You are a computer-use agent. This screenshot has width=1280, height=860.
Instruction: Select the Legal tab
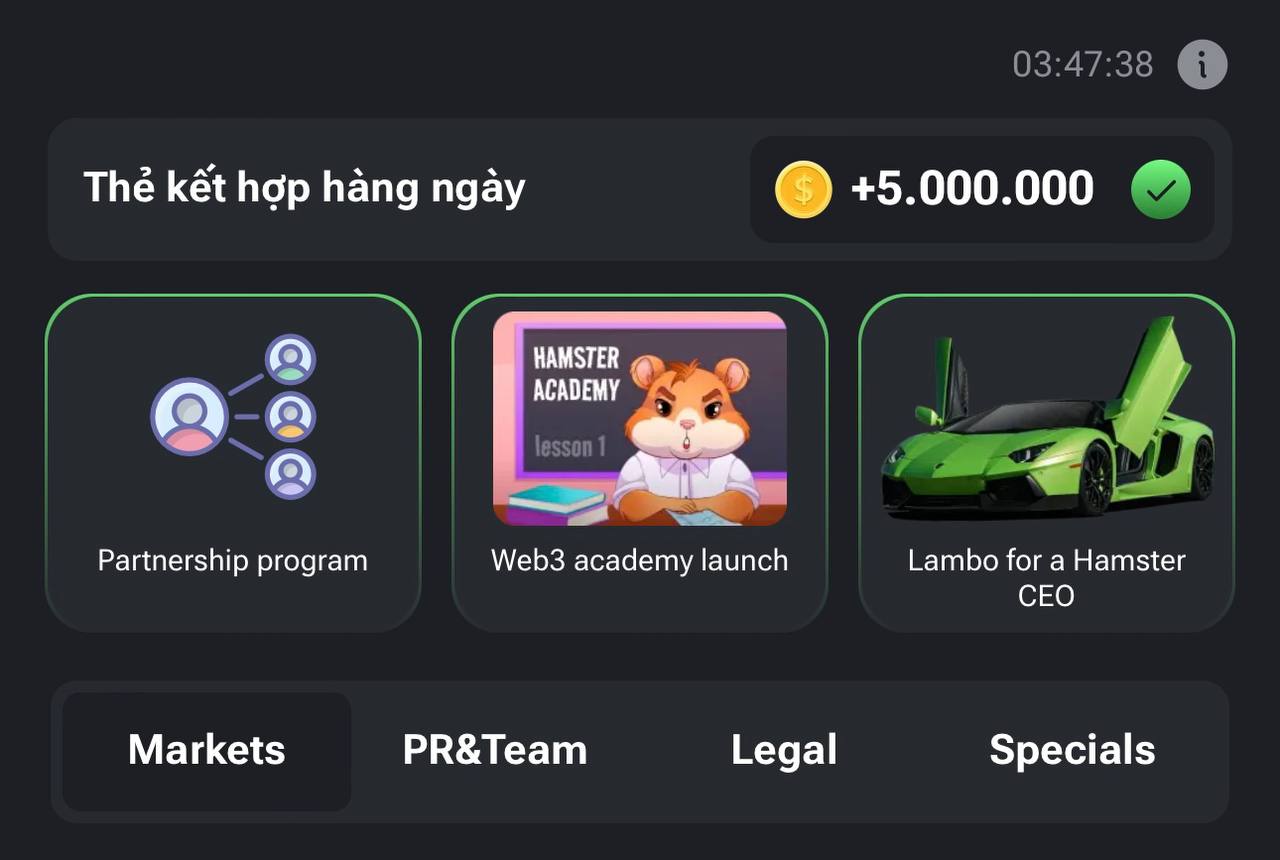click(x=784, y=750)
